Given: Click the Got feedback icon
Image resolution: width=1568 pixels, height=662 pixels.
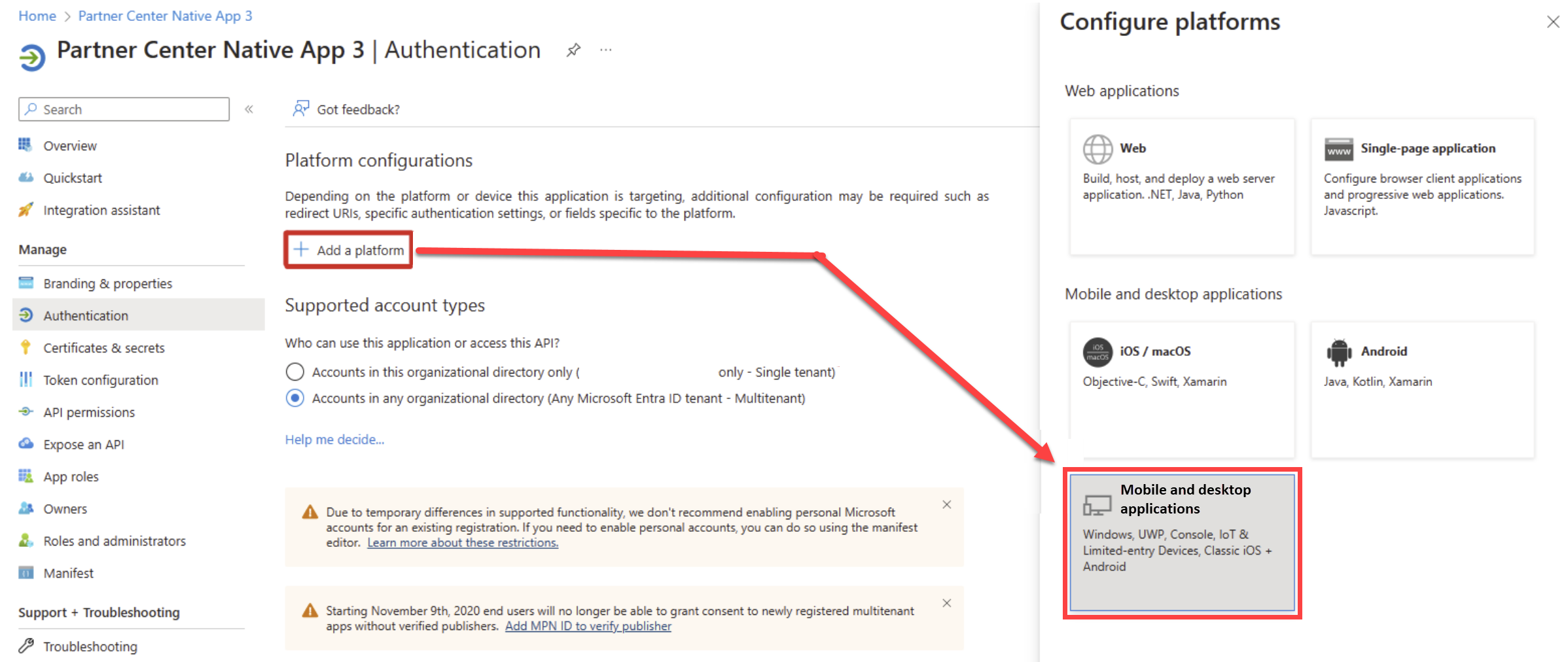Looking at the screenshot, I should 300,109.
